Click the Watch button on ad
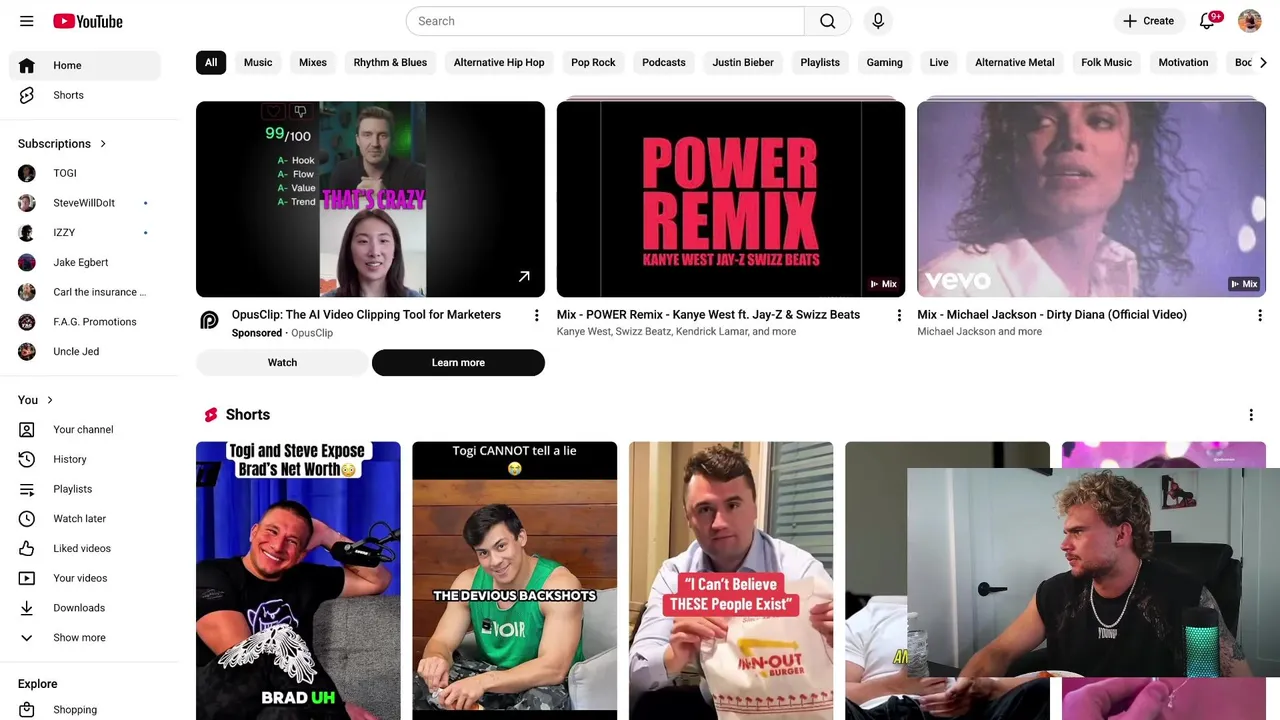 [282, 363]
